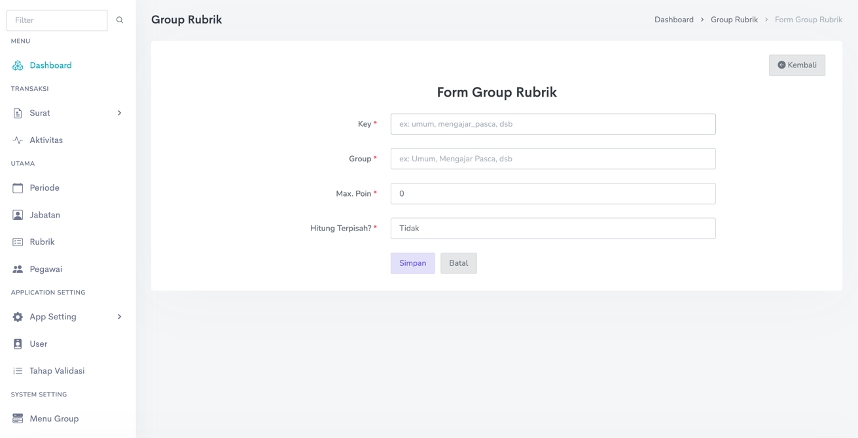
Task: Click the App Setting gear icon
Action: [x=18, y=317]
